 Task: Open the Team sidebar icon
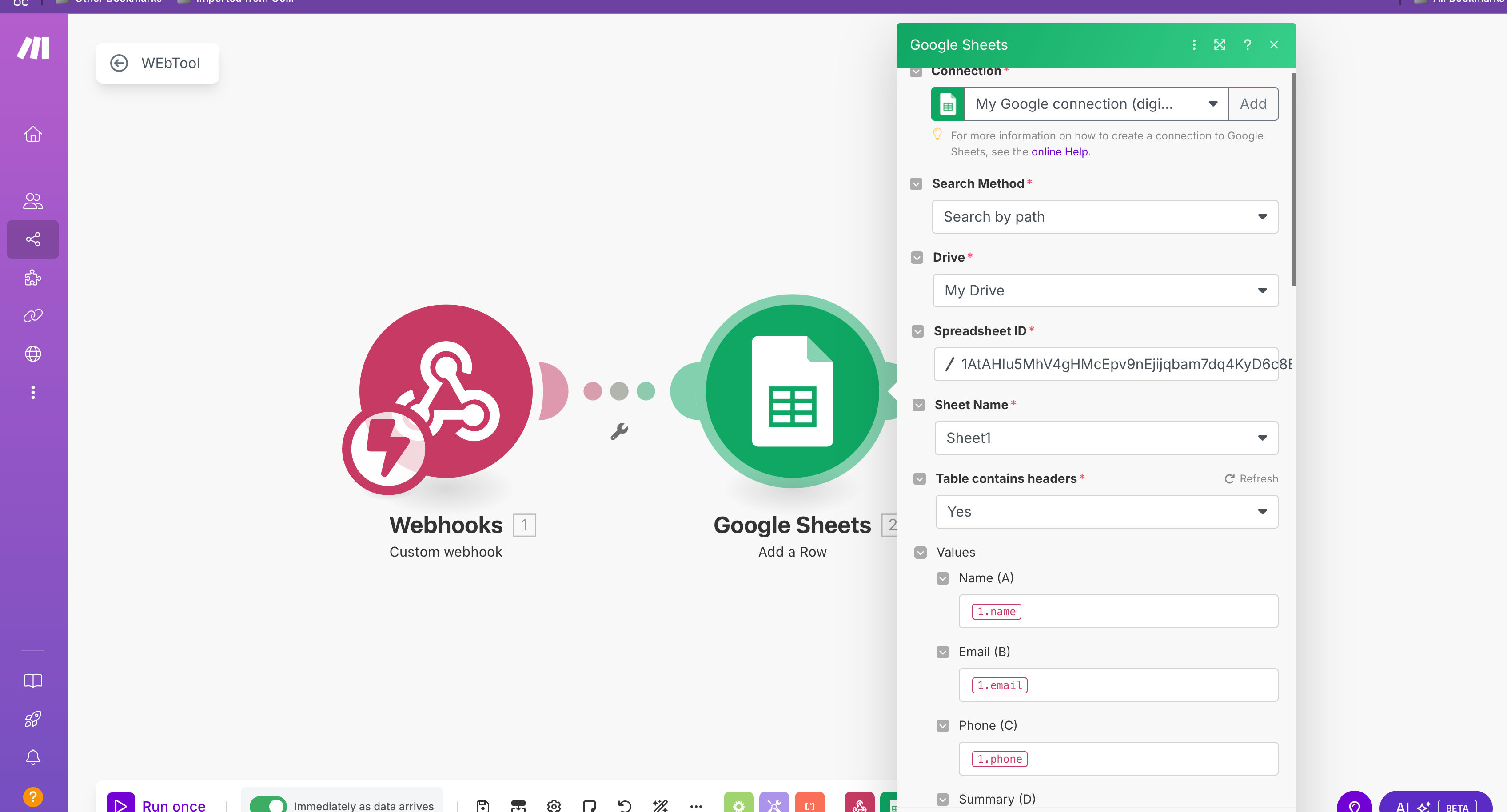pos(33,201)
